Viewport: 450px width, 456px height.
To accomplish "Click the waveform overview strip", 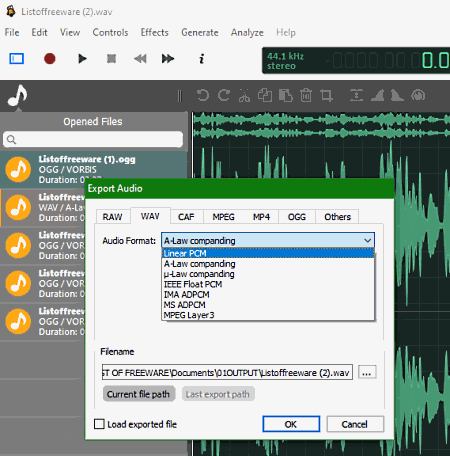I will [322, 126].
